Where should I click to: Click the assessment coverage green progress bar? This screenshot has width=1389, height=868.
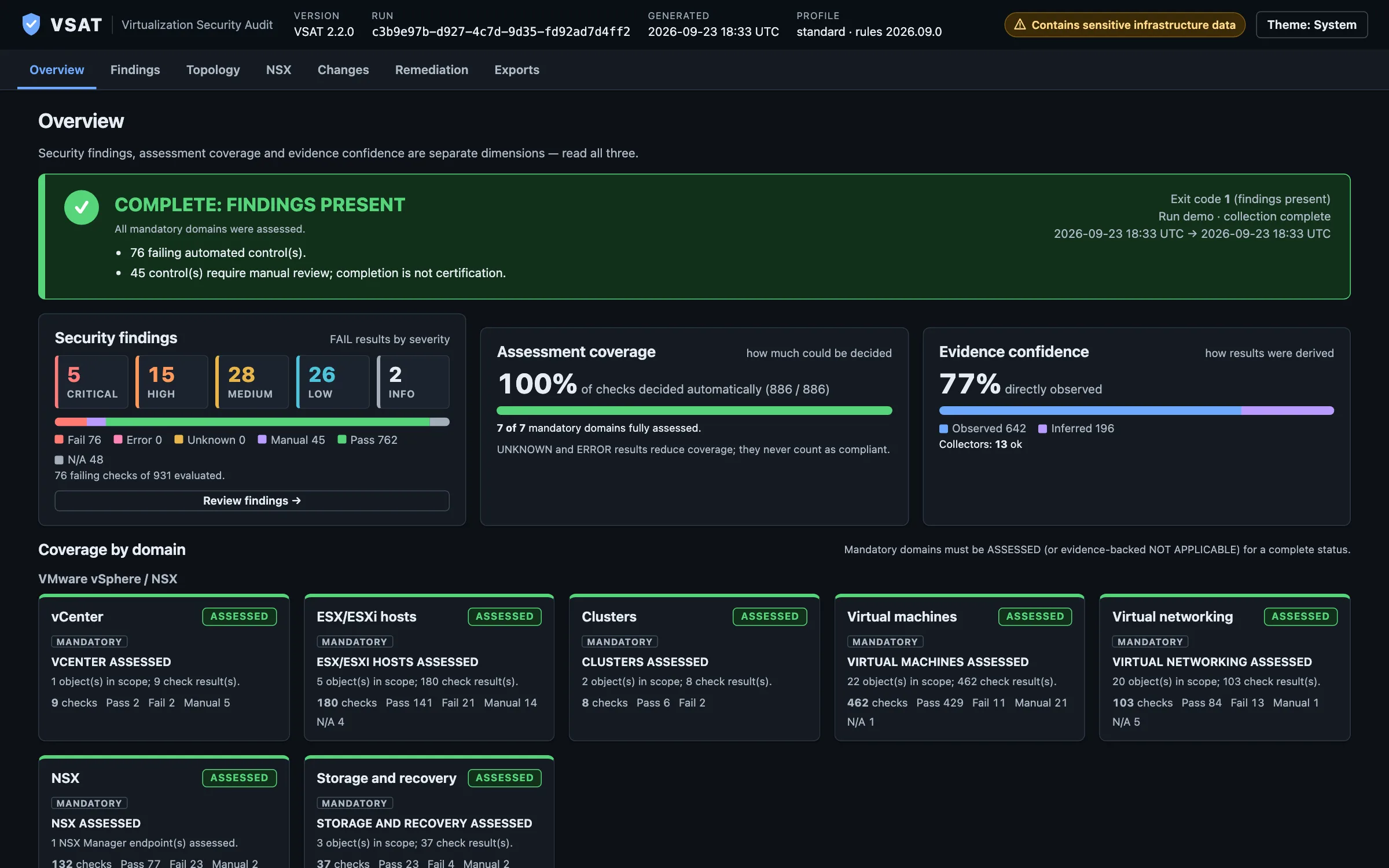pos(694,410)
